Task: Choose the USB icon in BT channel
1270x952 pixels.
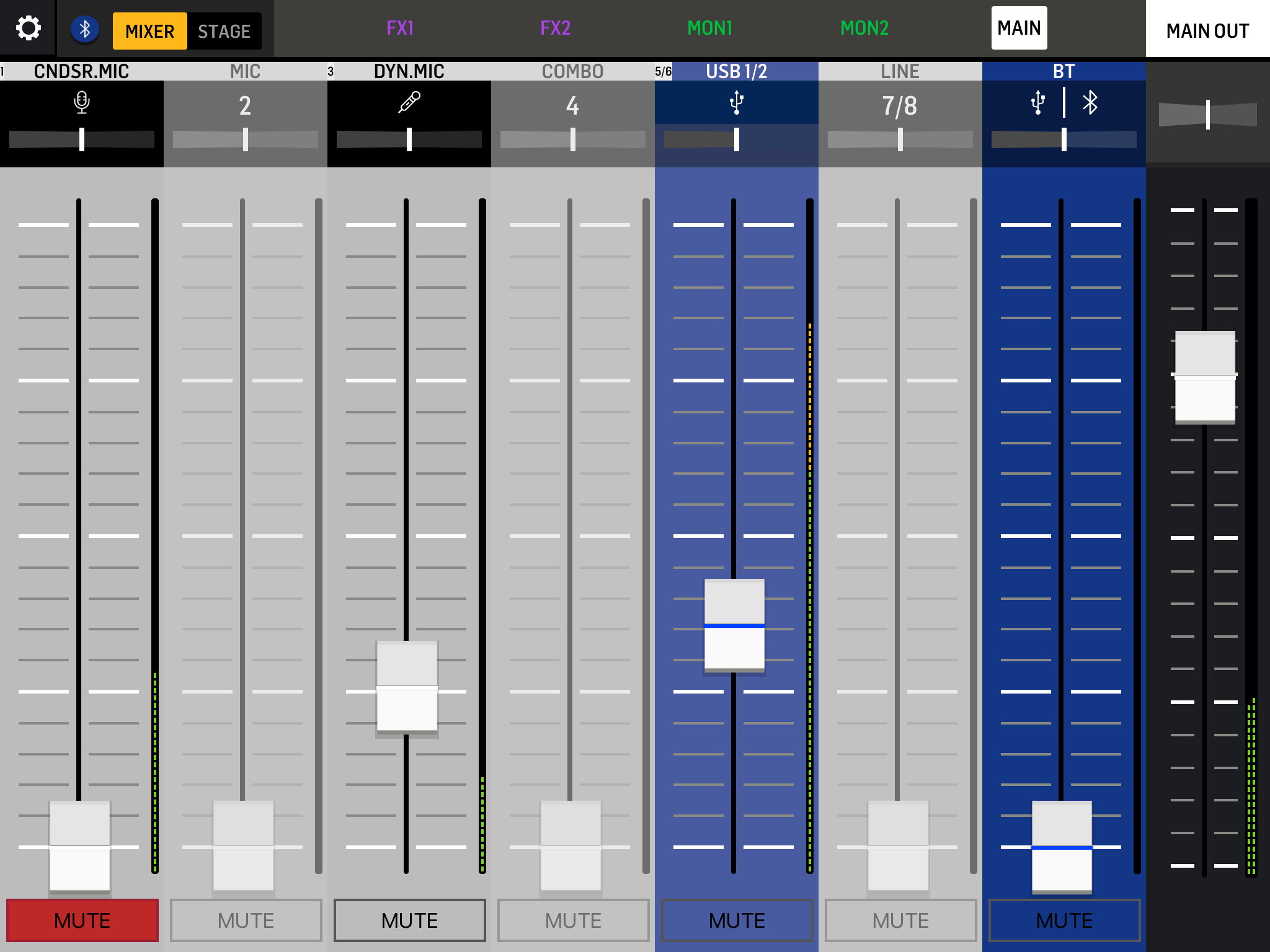Action: pyautogui.click(x=1037, y=103)
